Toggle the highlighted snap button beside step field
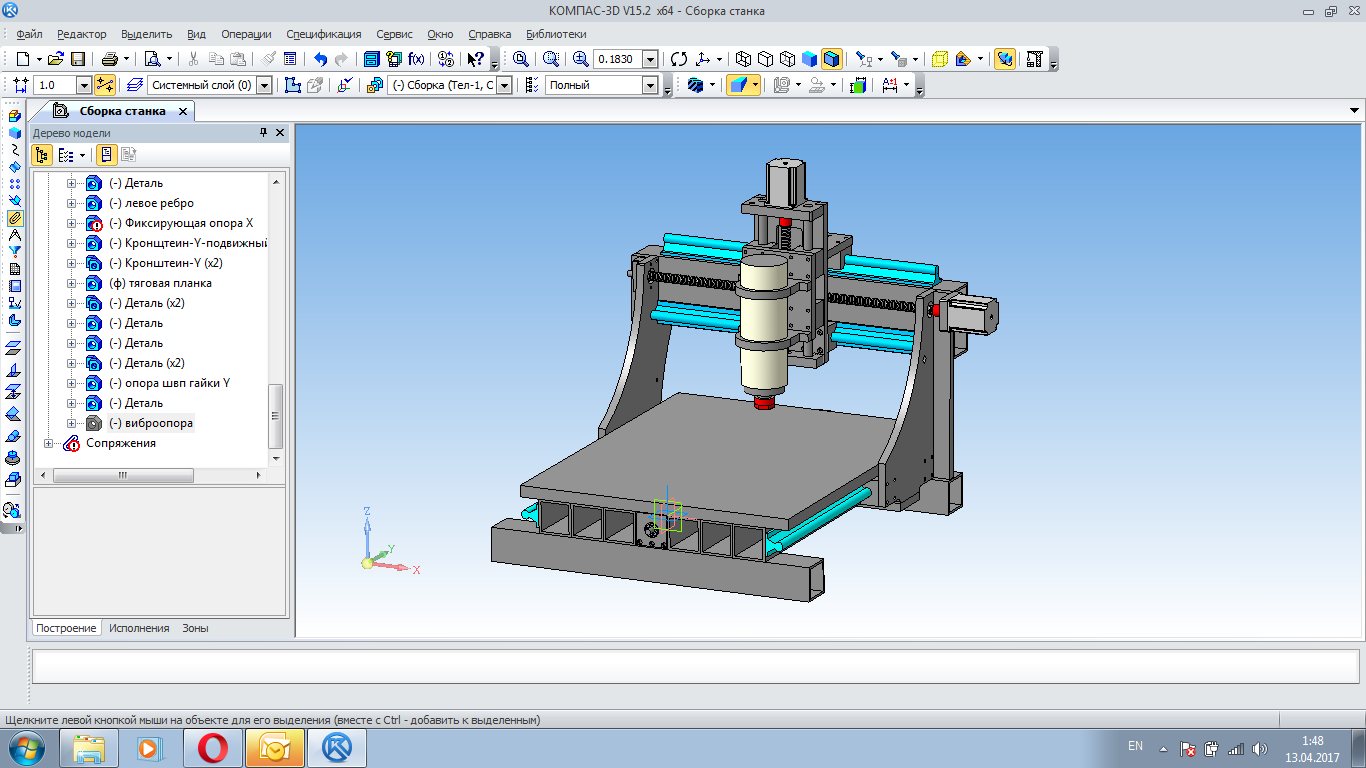The image size is (1366, 768). (x=105, y=85)
